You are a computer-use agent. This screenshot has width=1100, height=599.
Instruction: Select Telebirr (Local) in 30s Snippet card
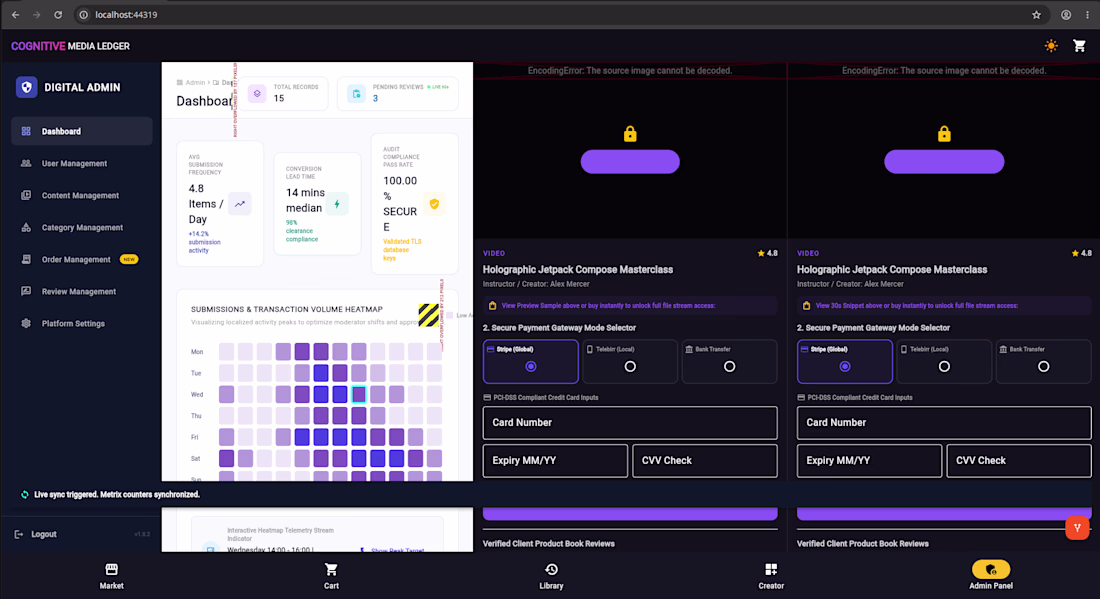click(x=944, y=361)
